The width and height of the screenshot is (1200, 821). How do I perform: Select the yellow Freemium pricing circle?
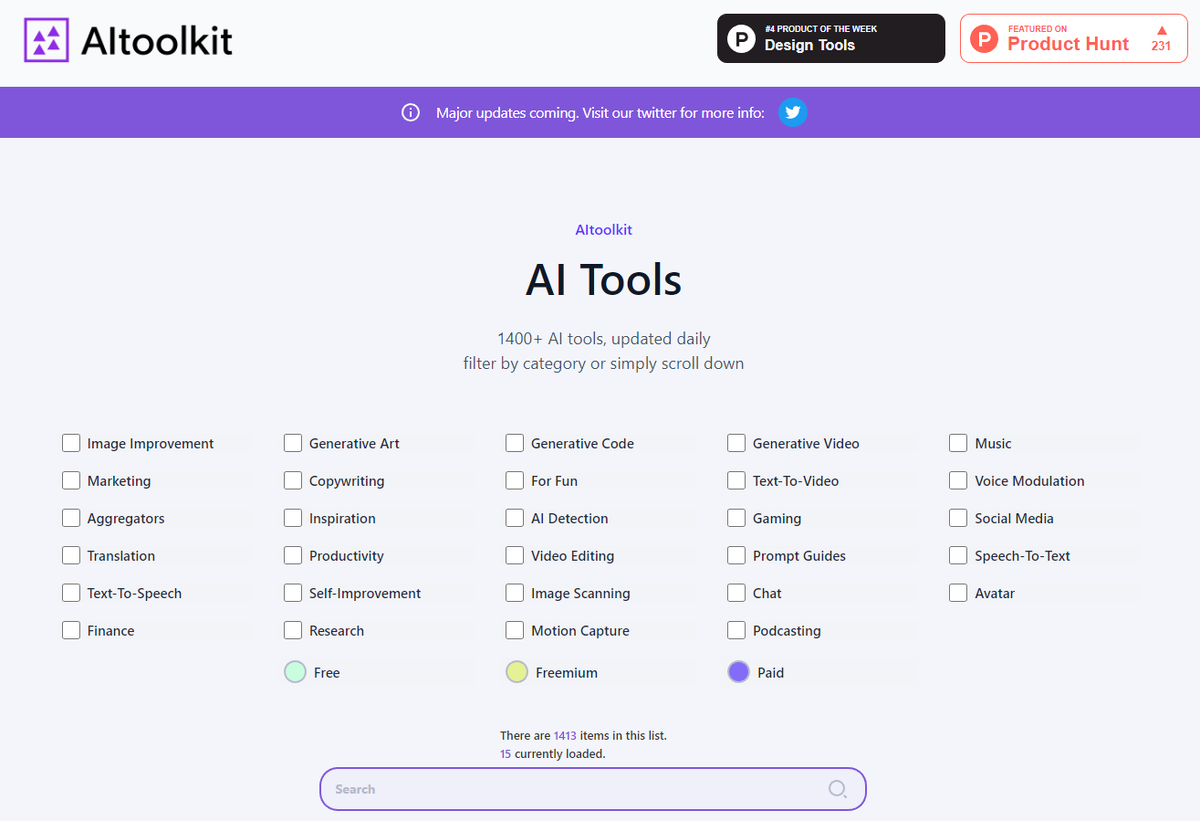(x=517, y=673)
